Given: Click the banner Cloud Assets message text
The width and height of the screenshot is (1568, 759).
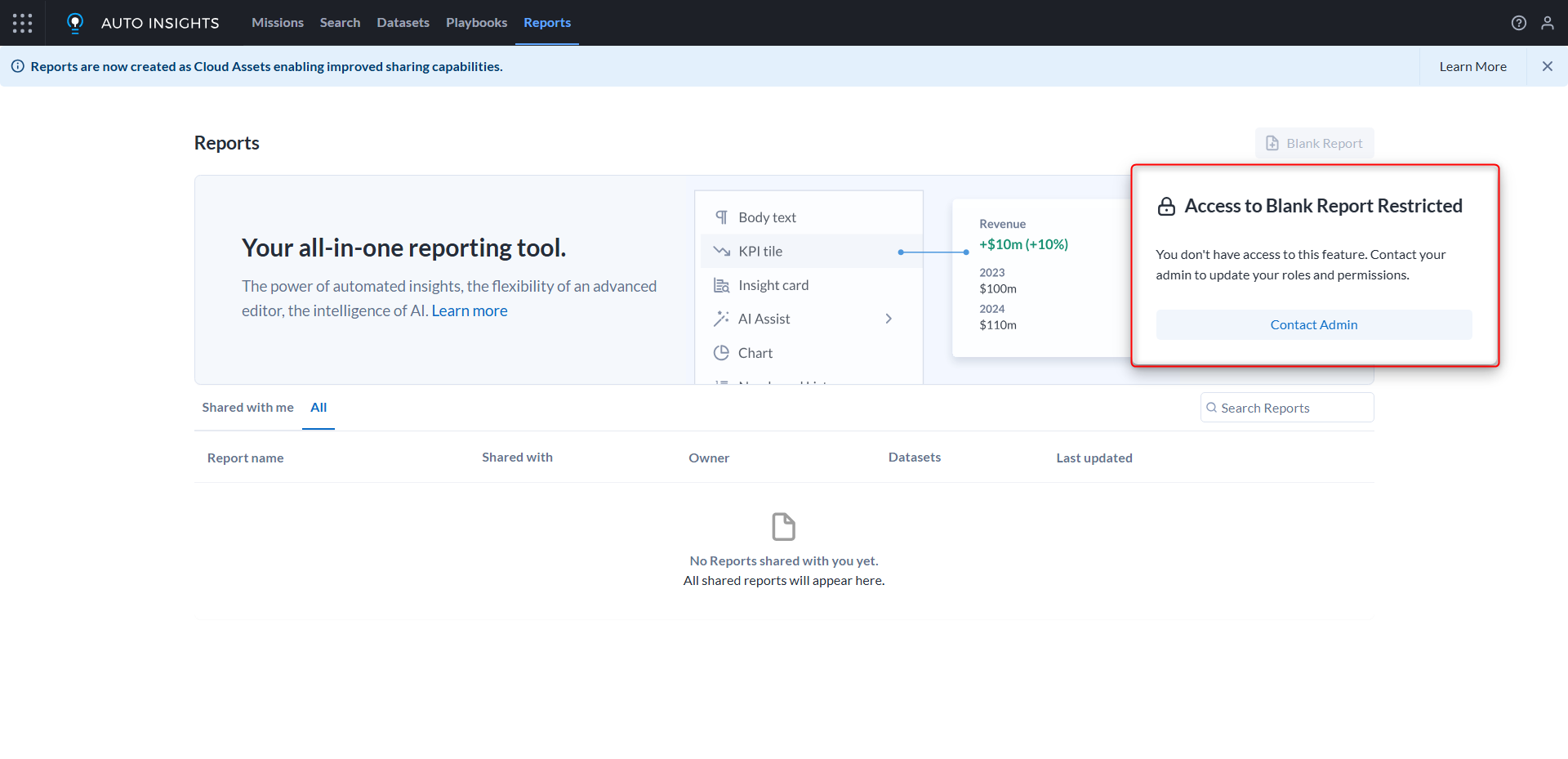Looking at the screenshot, I should tap(266, 66).
